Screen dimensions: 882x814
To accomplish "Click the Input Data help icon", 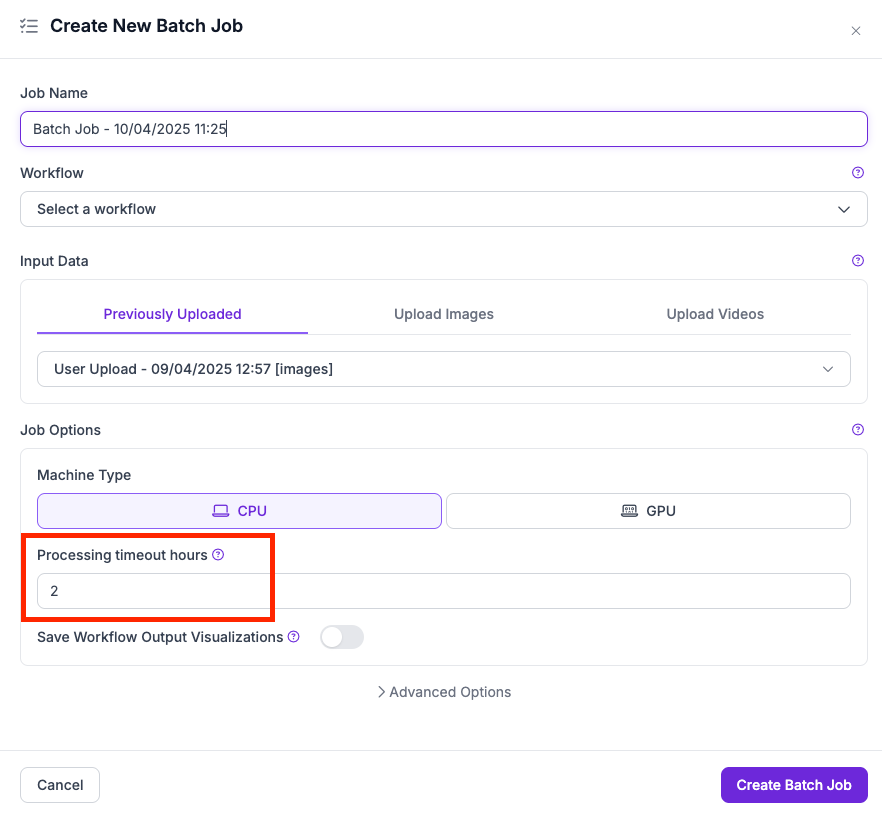I will (857, 261).
